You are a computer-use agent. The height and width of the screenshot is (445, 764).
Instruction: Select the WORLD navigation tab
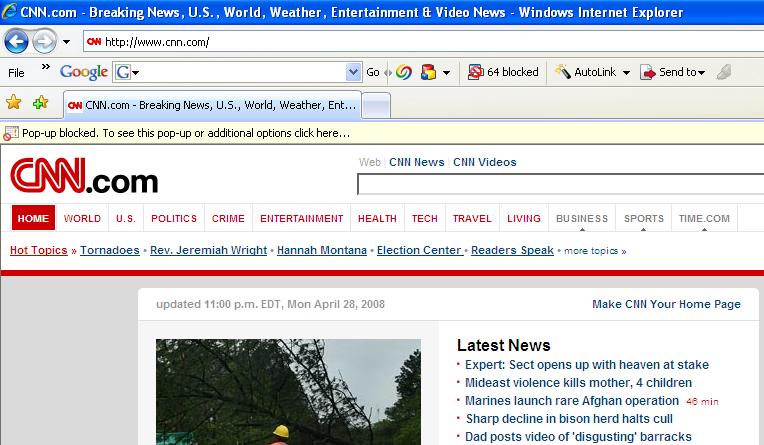click(82, 218)
